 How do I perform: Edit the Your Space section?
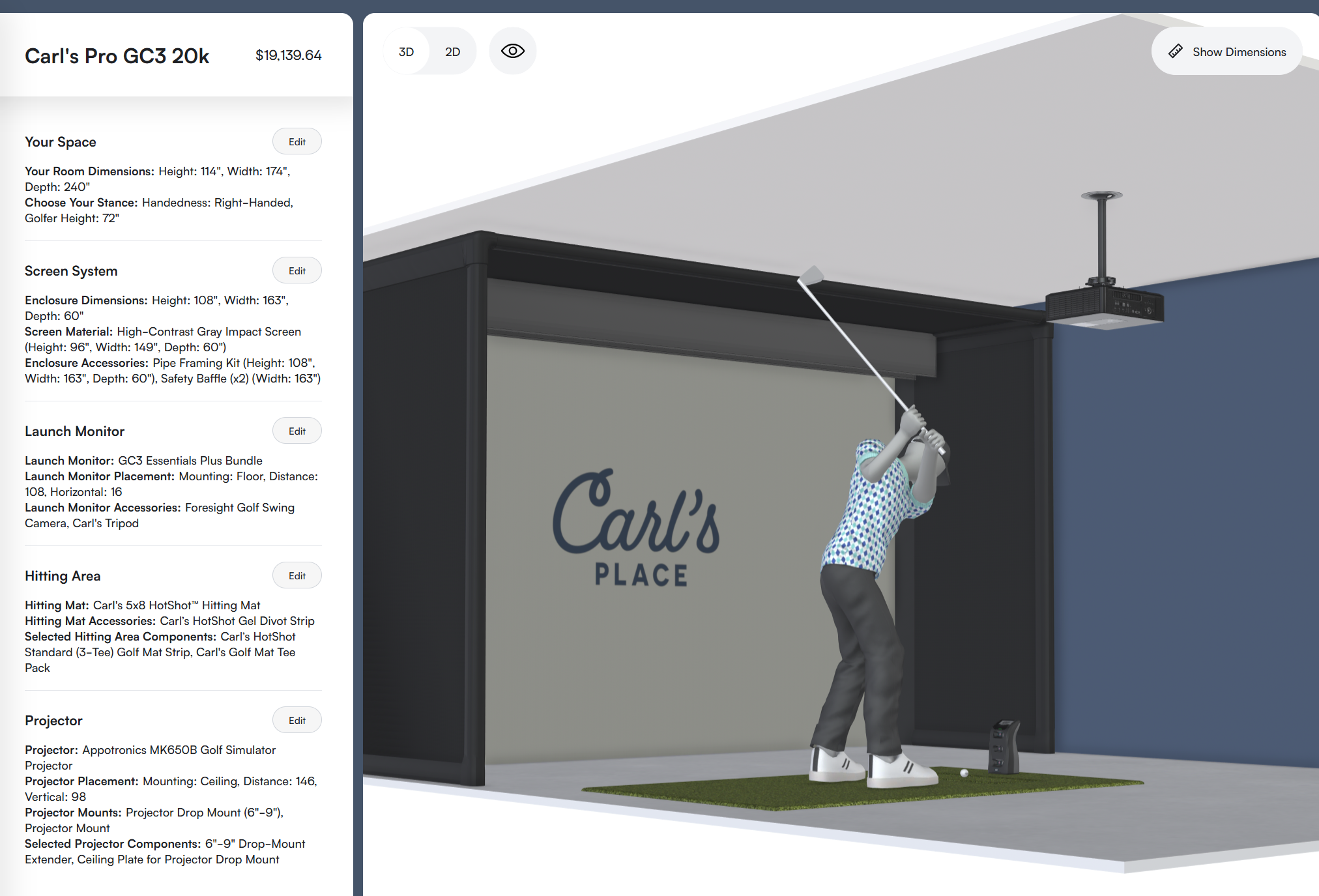[297, 141]
